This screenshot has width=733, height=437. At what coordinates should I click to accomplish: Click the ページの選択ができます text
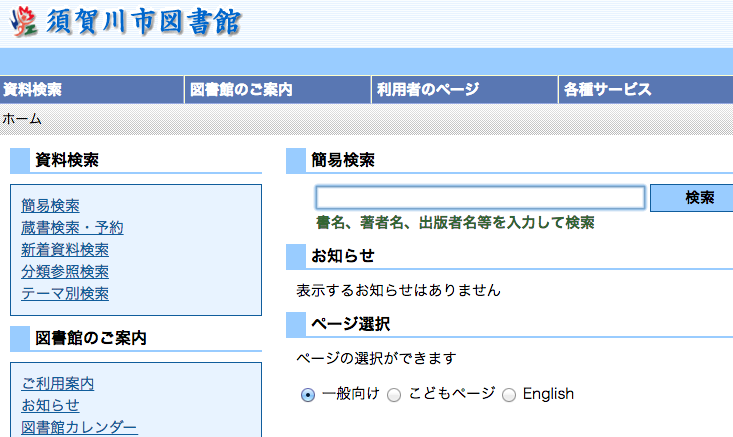coord(376,358)
